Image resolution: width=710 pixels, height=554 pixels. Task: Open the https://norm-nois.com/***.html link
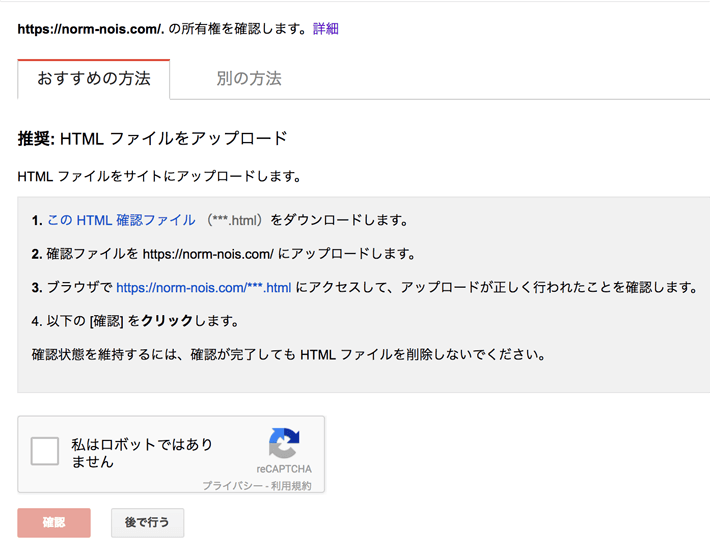[203, 288]
